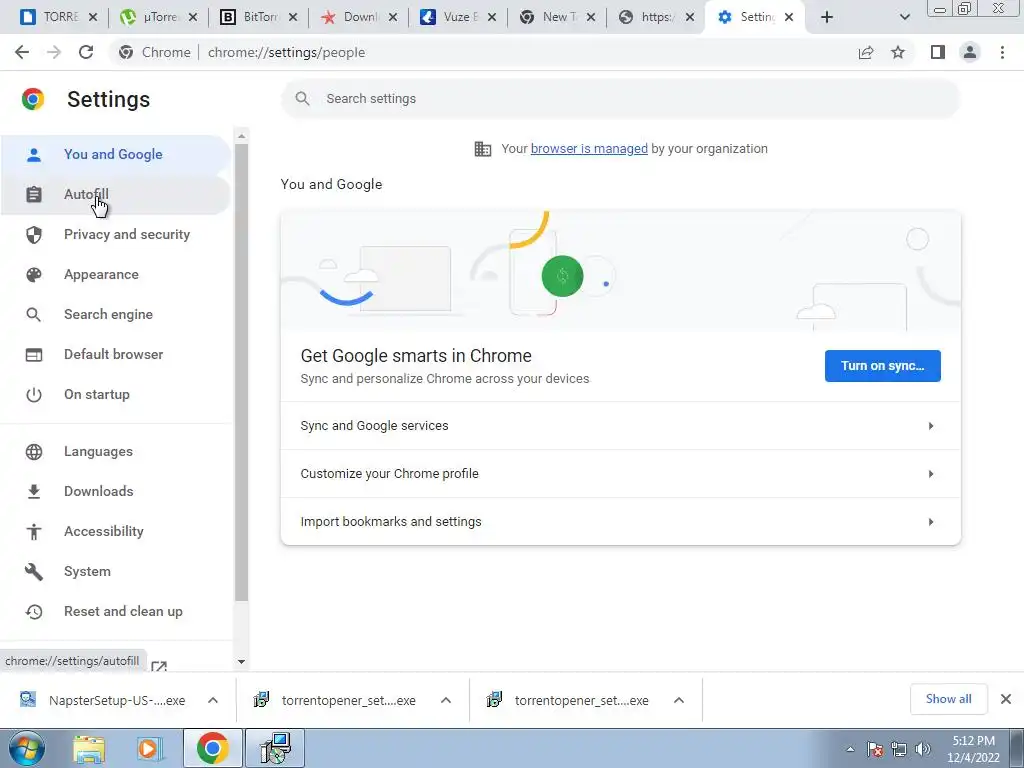Focus the Search settings field
This screenshot has width=1024, height=768.
(x=620, y=99)
